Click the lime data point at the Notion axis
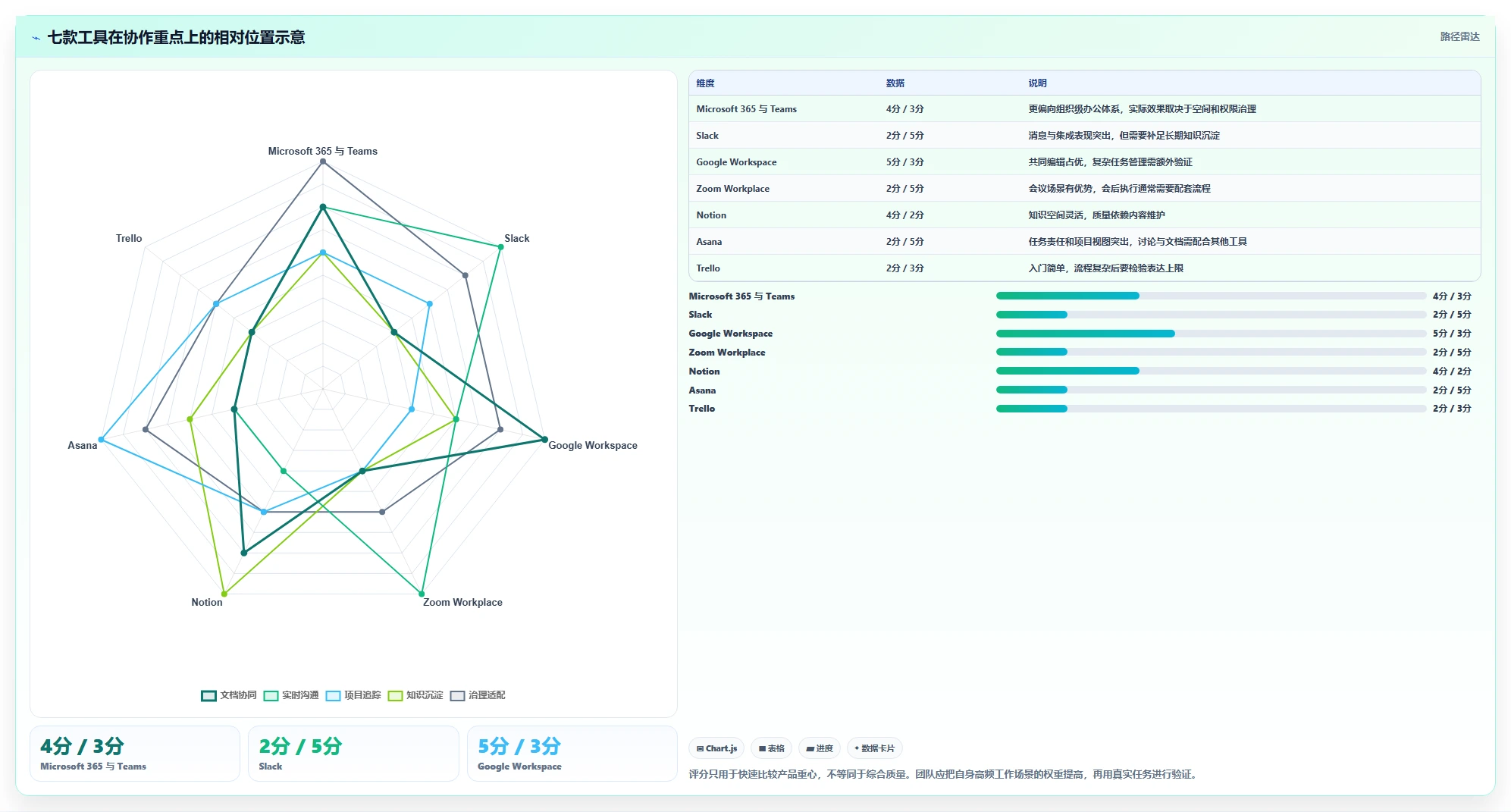The image size is (1511, 812). [x=224, y=594]
